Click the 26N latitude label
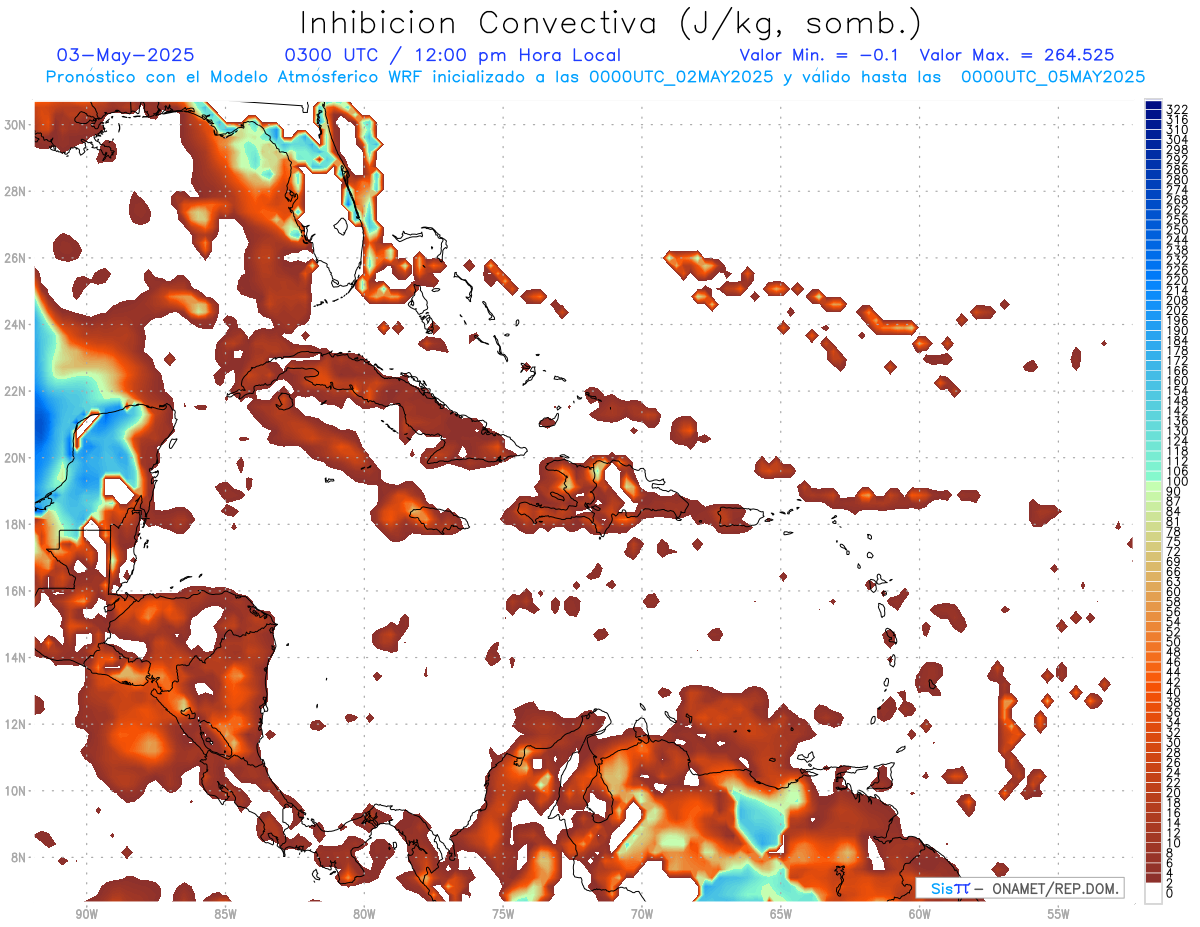Screen dimensions: 1200x927 point(17,258)
